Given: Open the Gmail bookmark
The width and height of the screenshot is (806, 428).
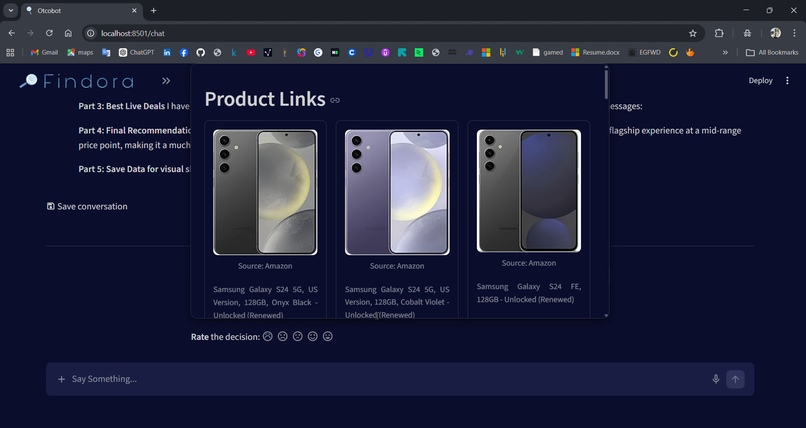Looking at the screenshot, I should click(44, 52).
